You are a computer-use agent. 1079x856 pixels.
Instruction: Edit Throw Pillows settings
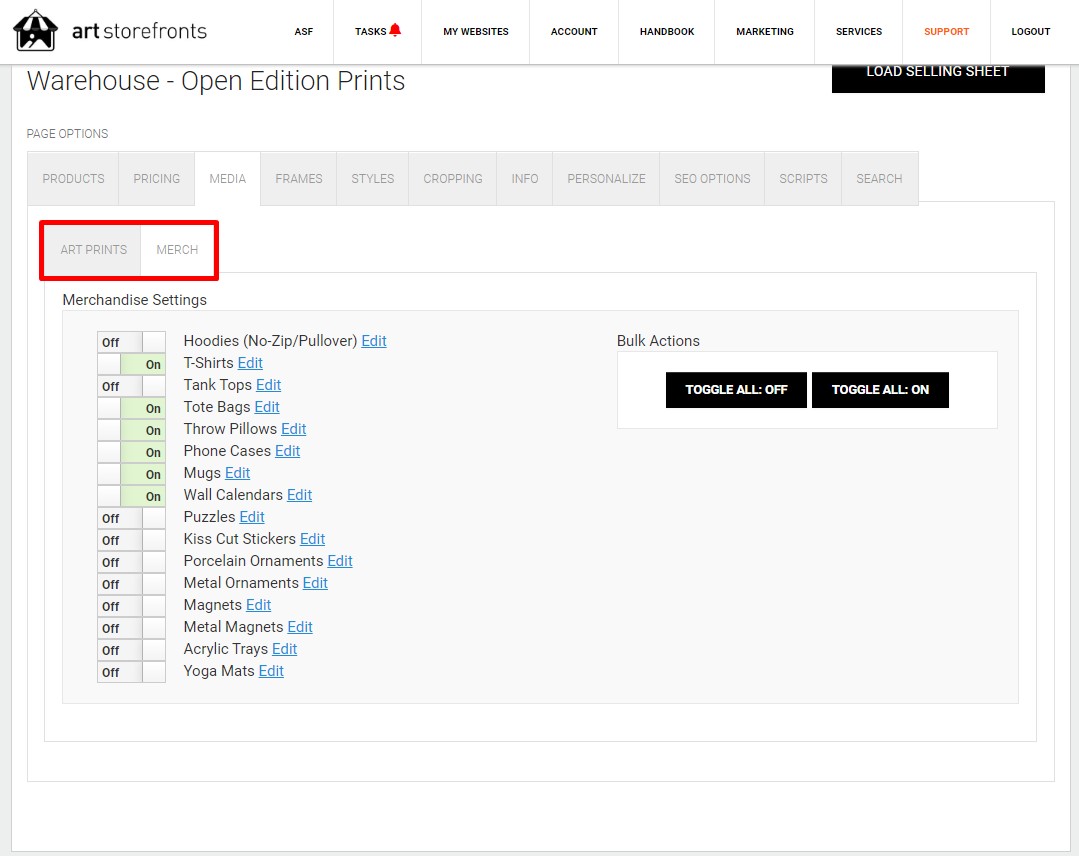point(294,429)
